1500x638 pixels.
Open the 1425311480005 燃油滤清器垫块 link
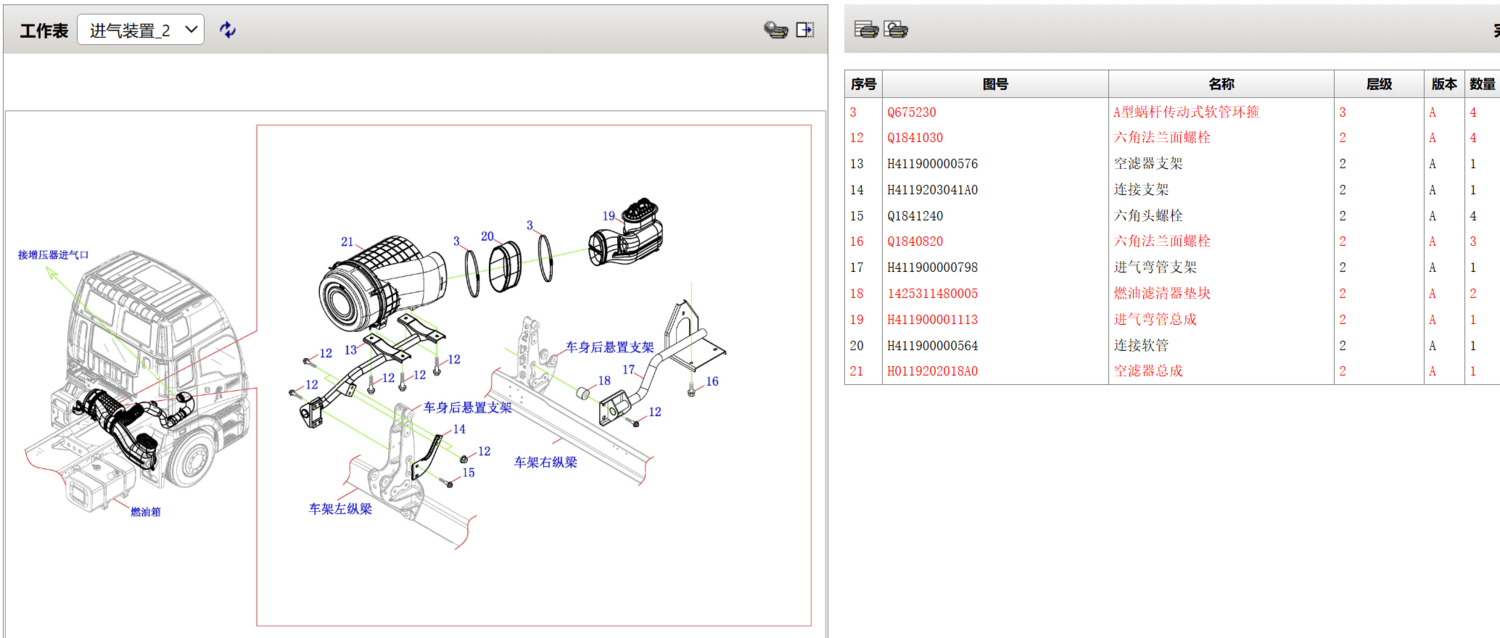pyautogui.click(x=934, y=293)
